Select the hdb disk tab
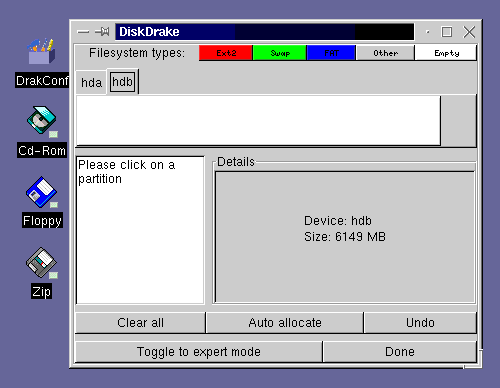 tap(122, 82)
